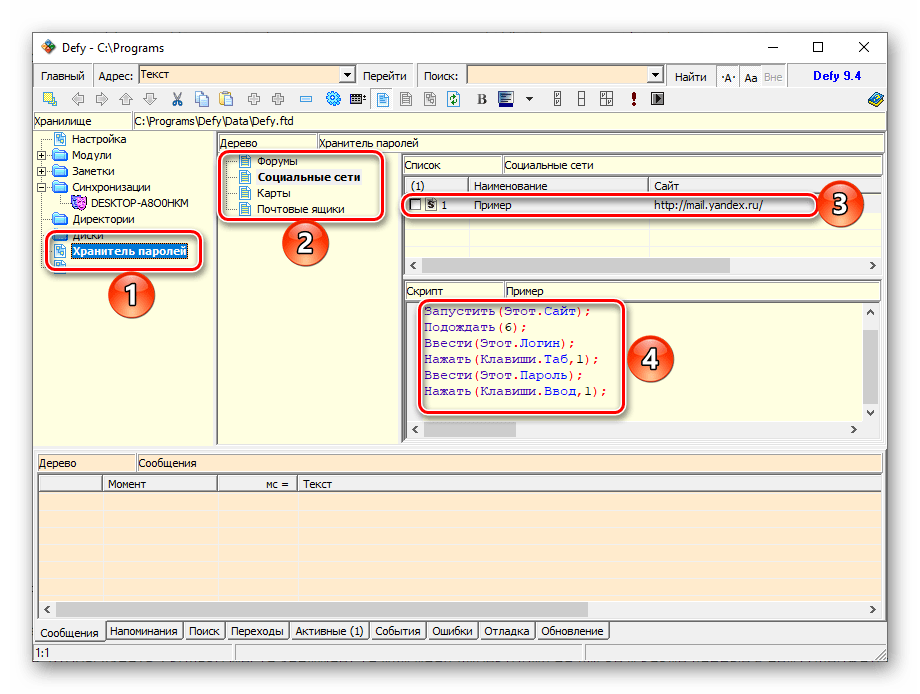Open the blue help book icon
Screen dimensions: 920x694
875,99
